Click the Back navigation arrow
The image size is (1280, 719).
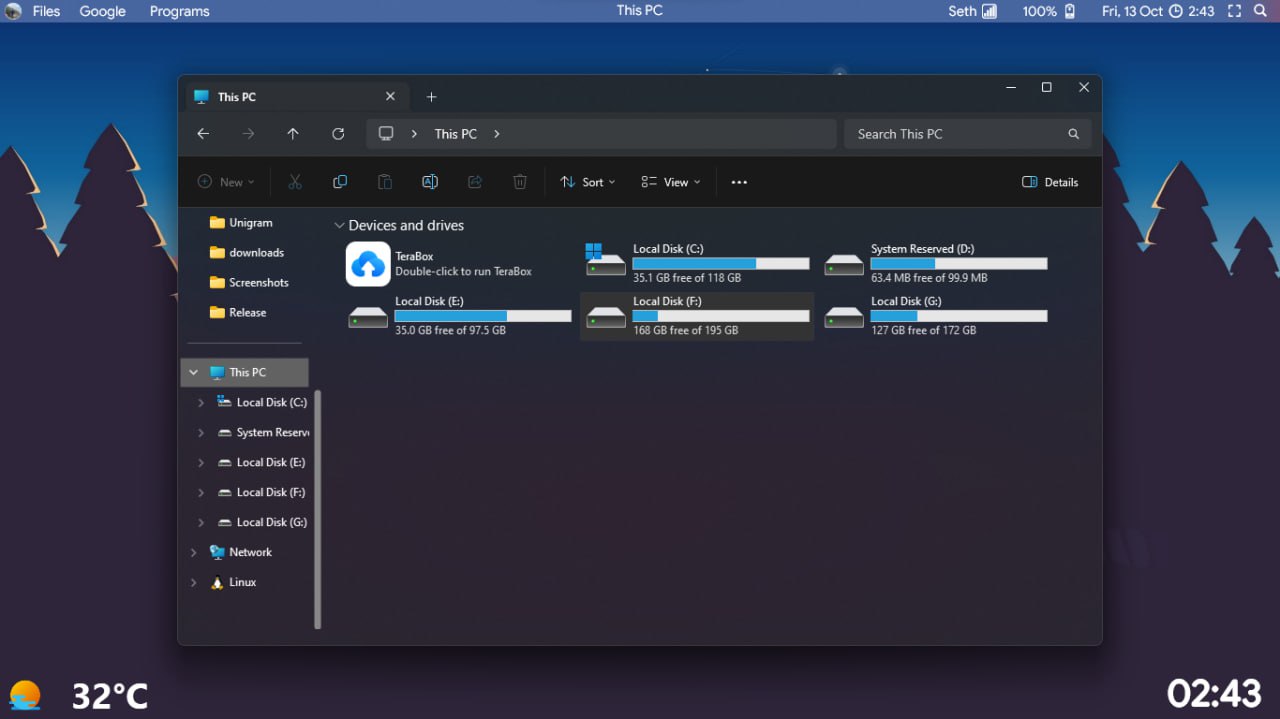click(203, 134)
